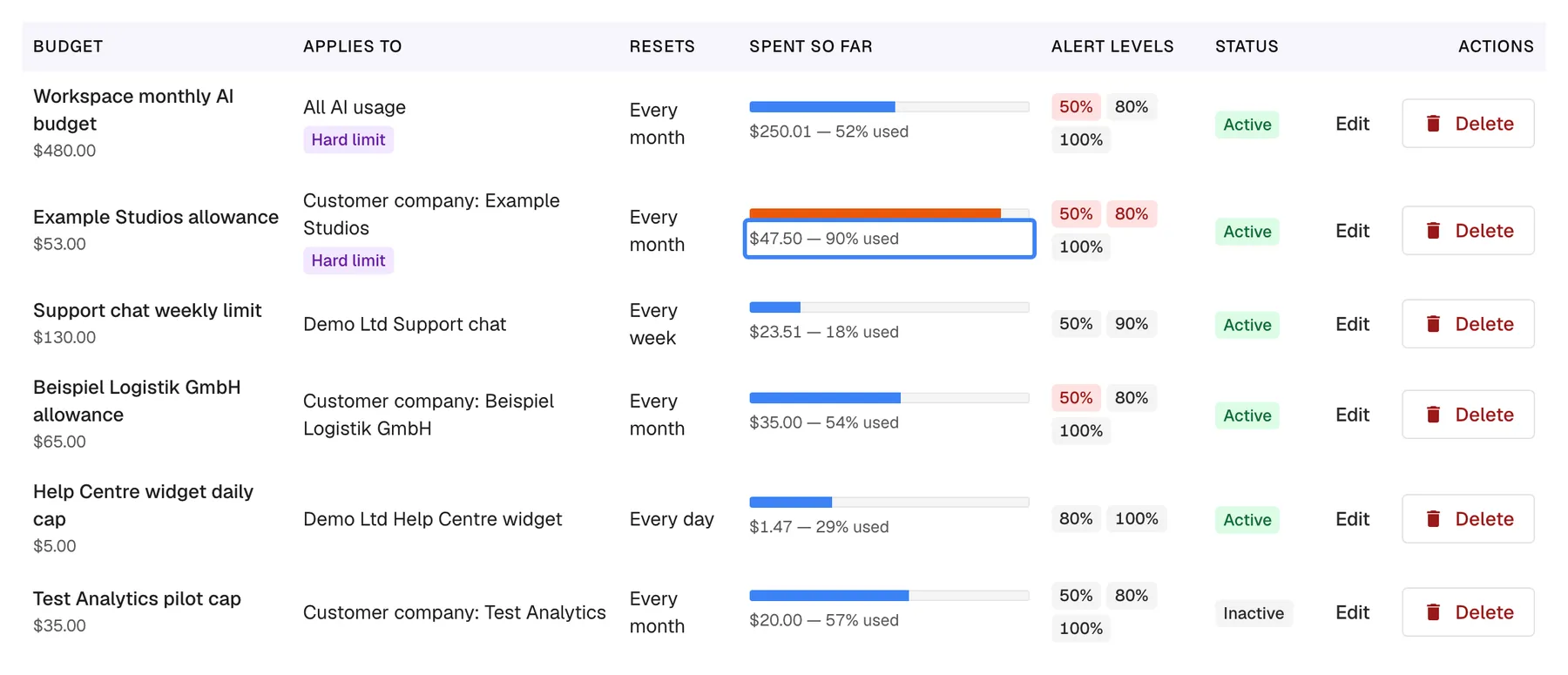Click trash icon in Workspace monthly AI budget row
The width and height of the screenshot is (1568, 675).
point(1433,124)
